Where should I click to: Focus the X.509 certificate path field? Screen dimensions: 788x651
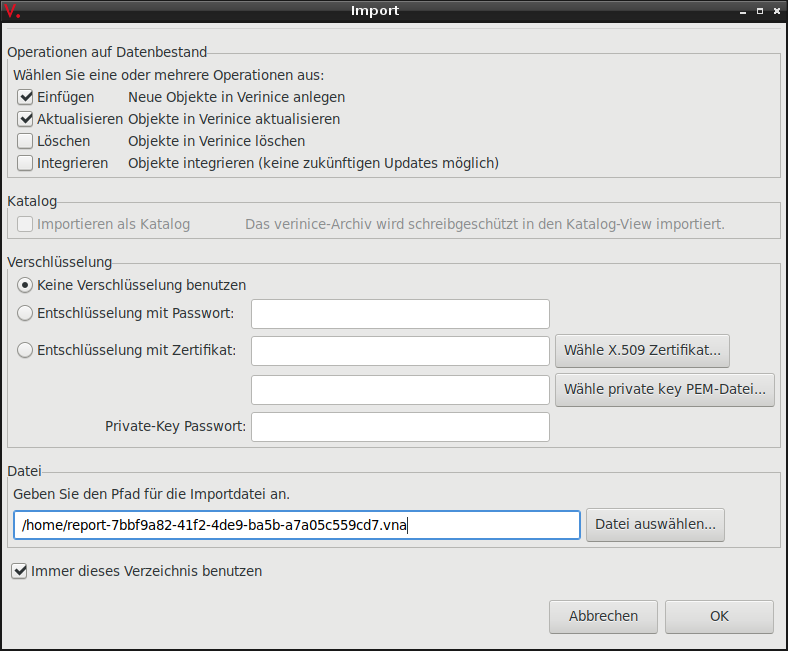pyautogui.click(x=400, y=351)
